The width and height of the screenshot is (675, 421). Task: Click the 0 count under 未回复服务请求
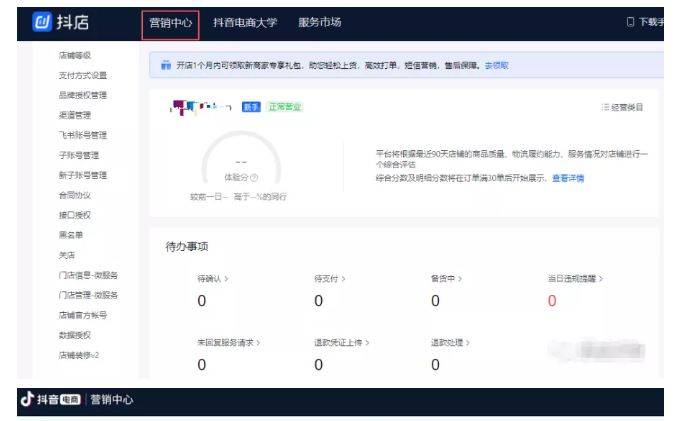[201, 365]
